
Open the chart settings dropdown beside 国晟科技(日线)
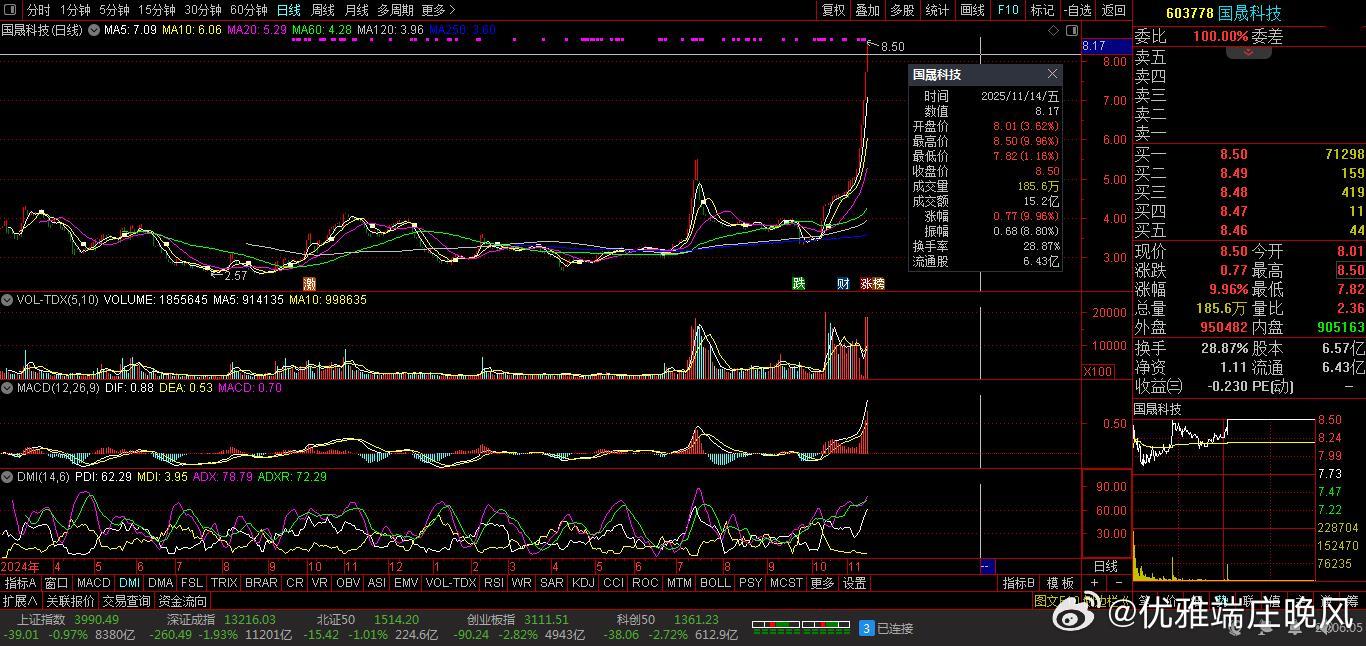coord(94,30)
